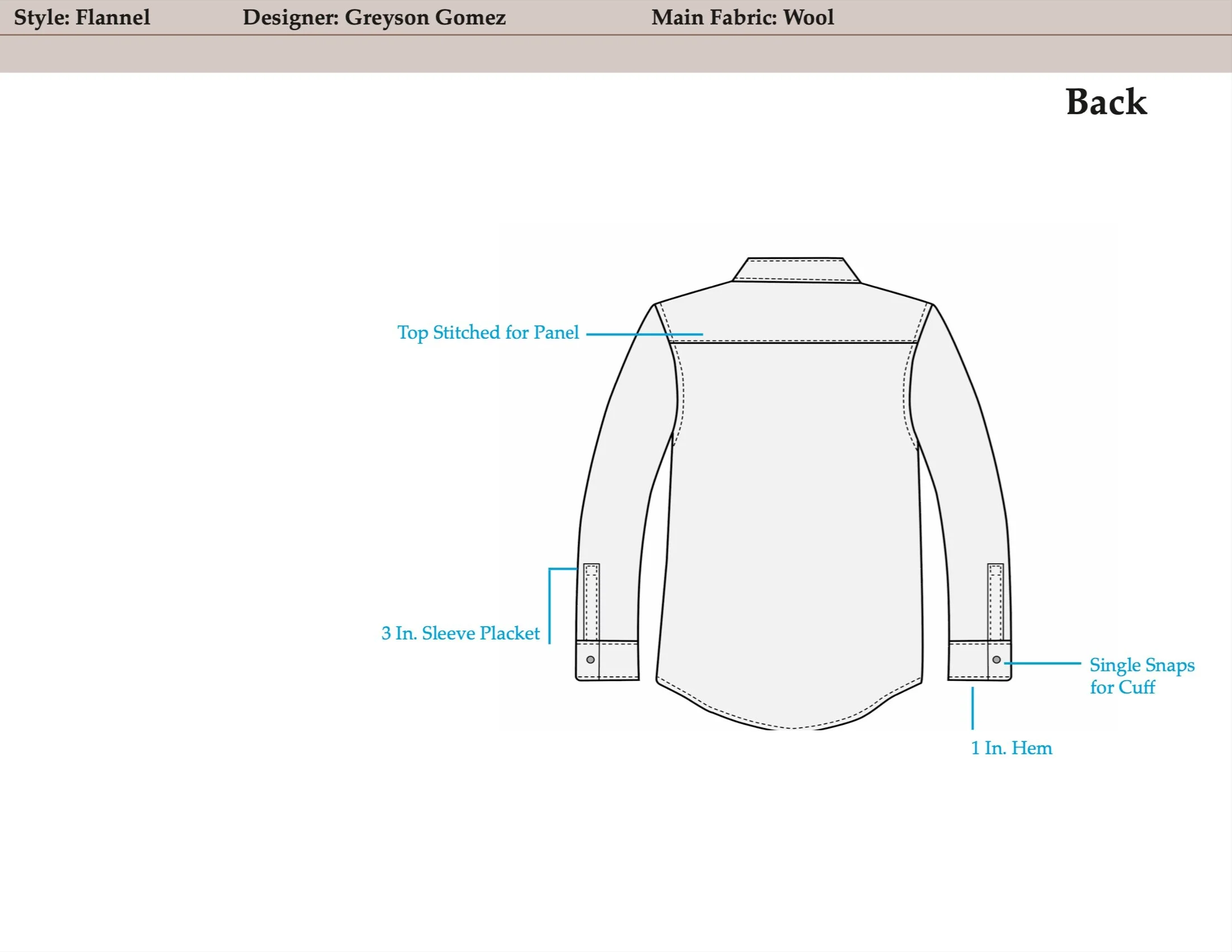Click the Main Fabric: Wool text
Viewport: 1232px width, 952px height.
click(742, 17)
